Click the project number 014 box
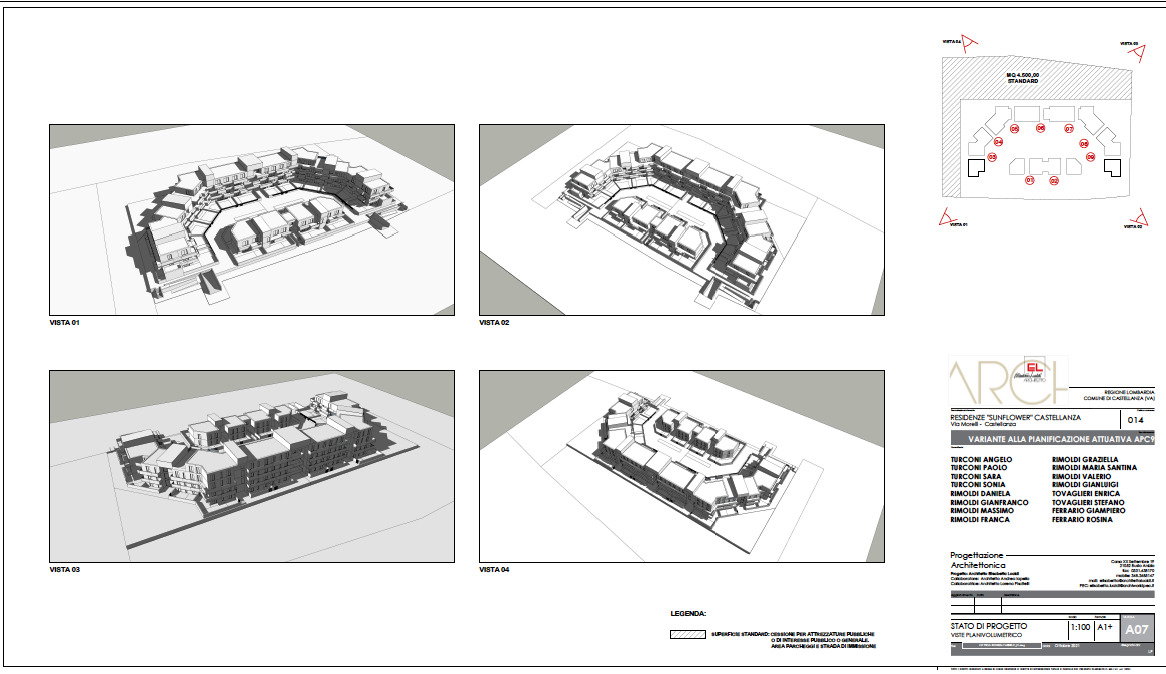 coord(1133,420)
